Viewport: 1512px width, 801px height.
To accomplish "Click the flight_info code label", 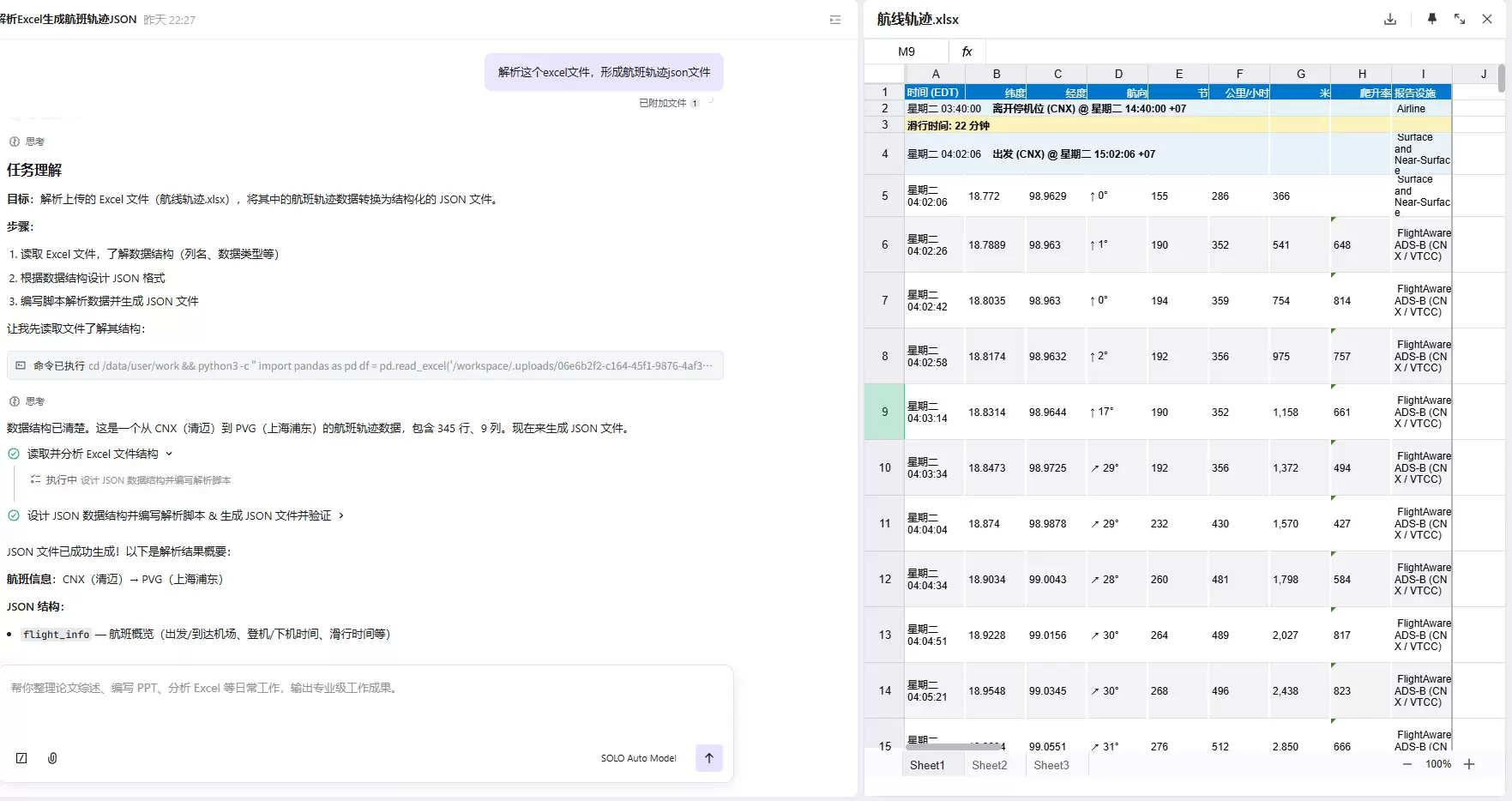I will (x=56, y=635).
